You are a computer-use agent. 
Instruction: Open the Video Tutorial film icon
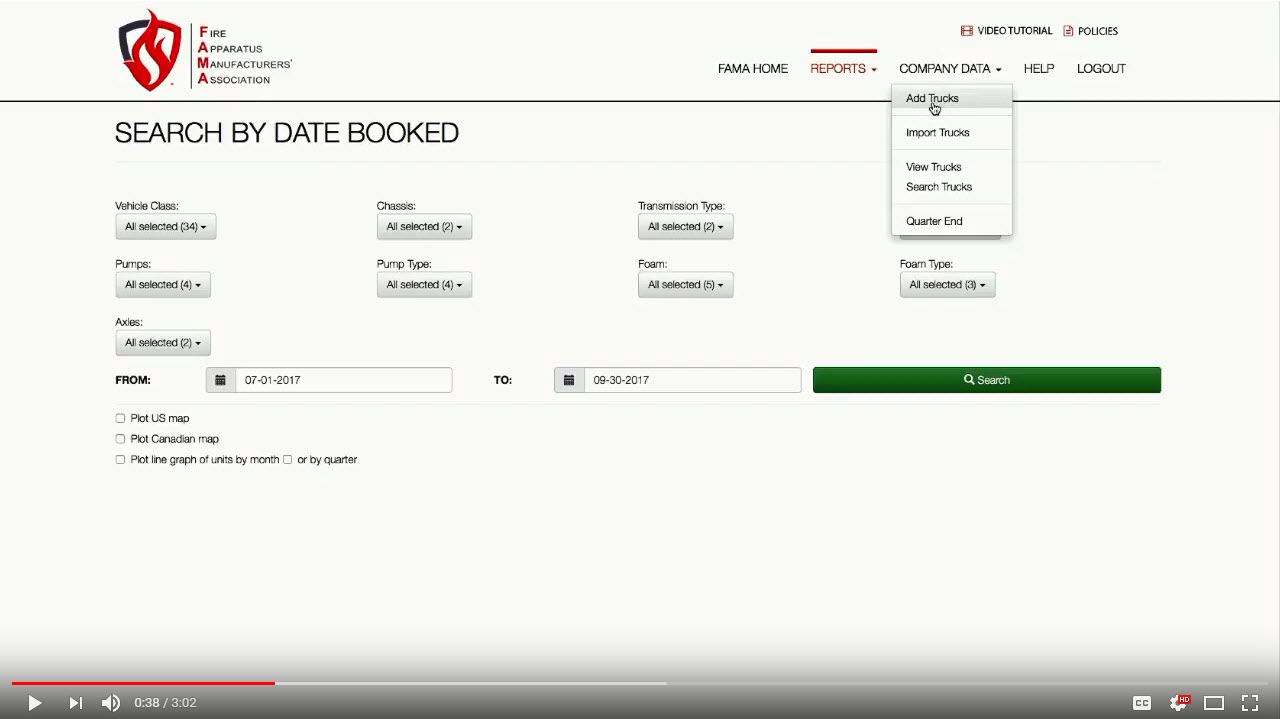(966, 31)
